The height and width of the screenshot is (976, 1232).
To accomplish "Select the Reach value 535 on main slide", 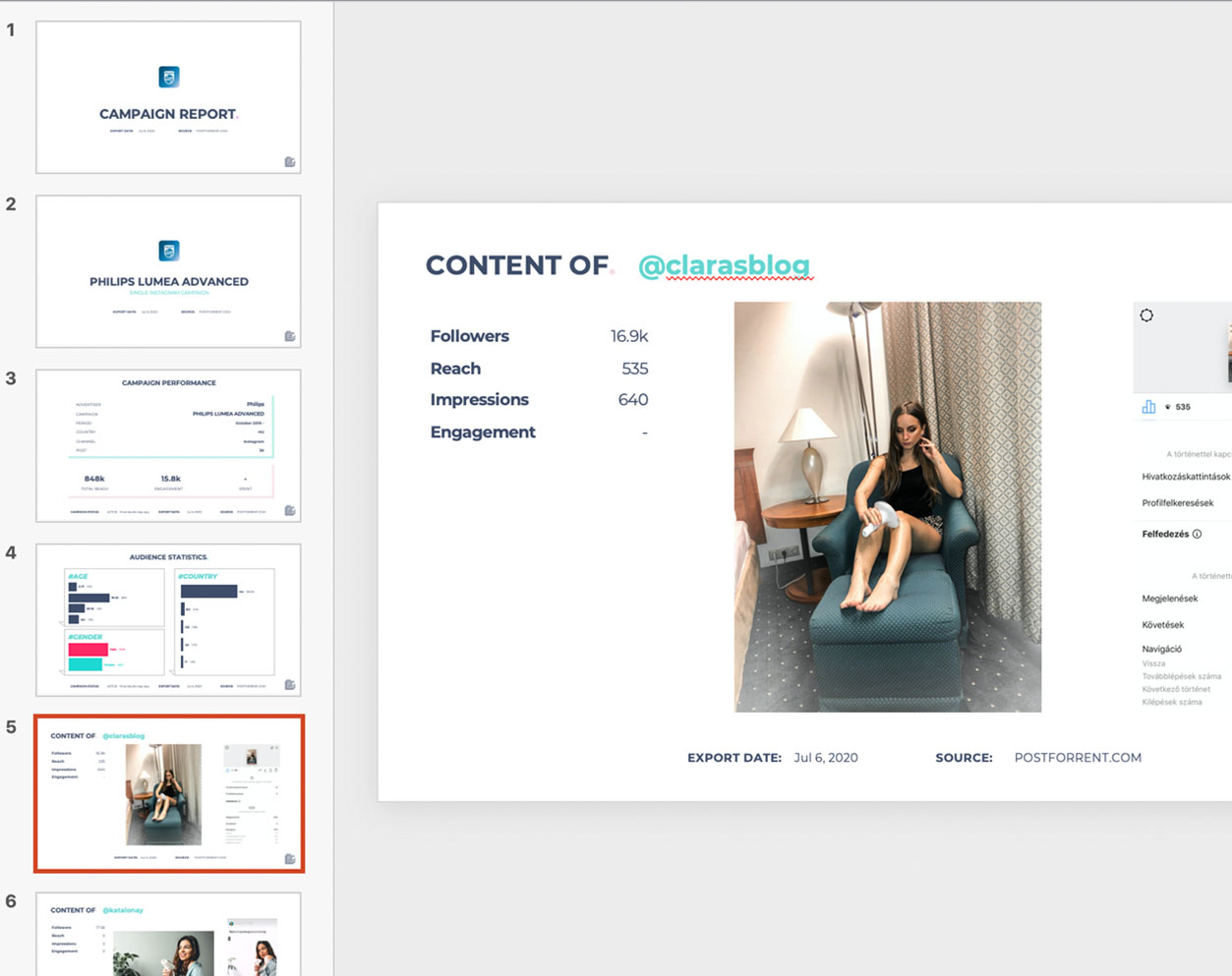I will [x=635, y=369].
